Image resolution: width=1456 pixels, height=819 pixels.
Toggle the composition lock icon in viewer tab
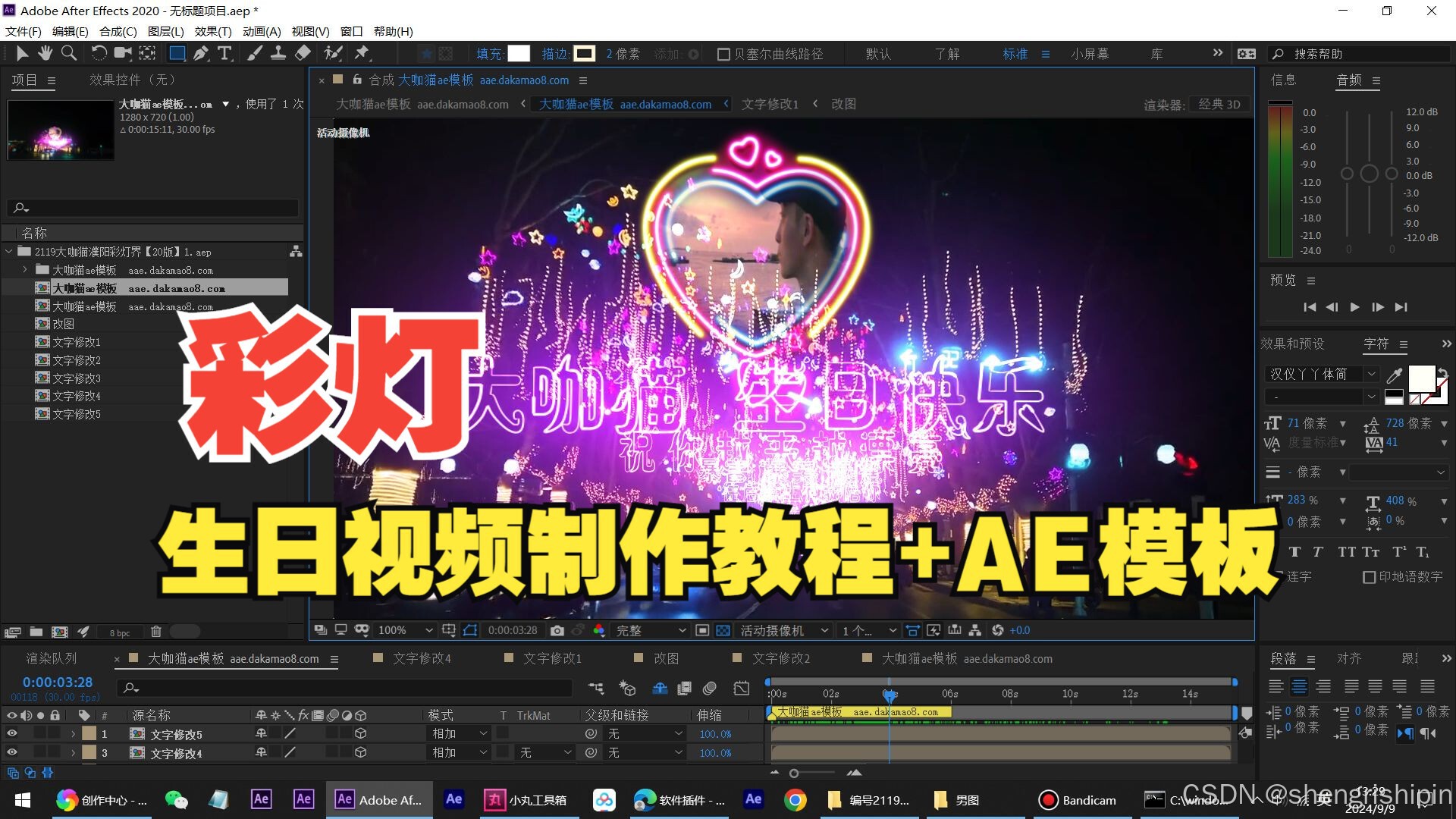click(356, 80)
